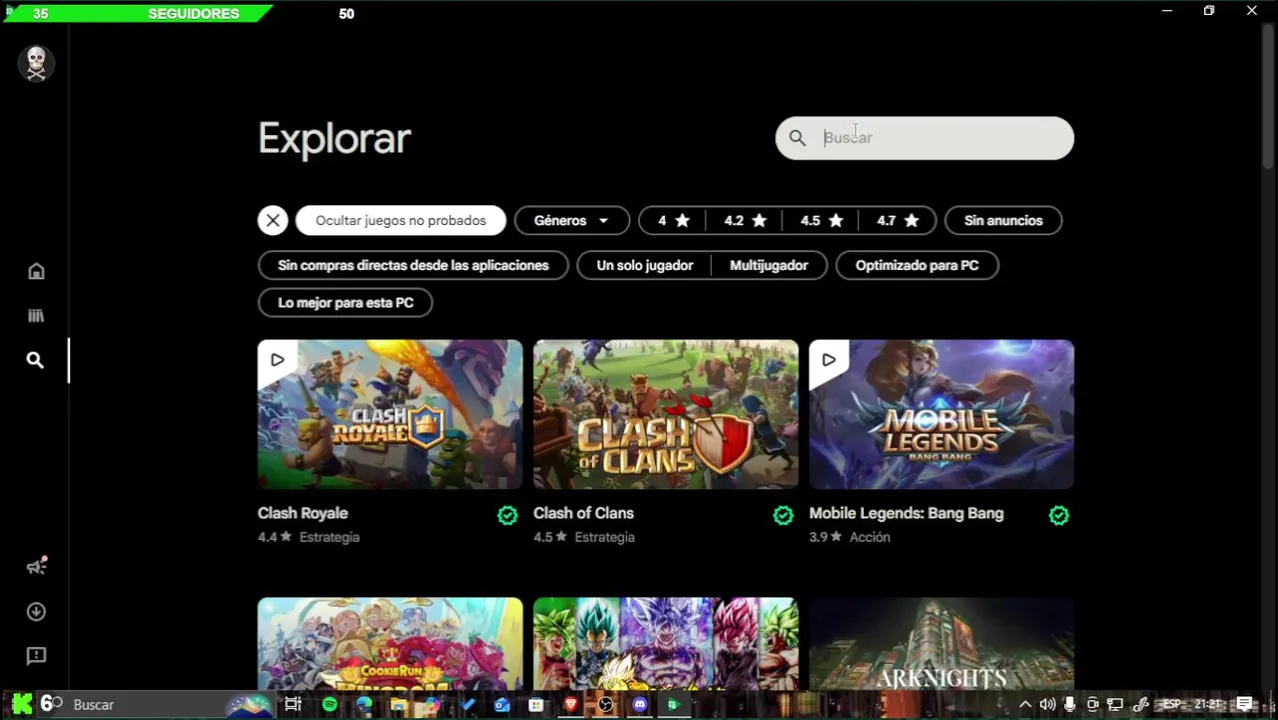The width and height of the screenshot is (1278, 720).
Task: Open the Arknights thumbnail
Action: (941, 644)
